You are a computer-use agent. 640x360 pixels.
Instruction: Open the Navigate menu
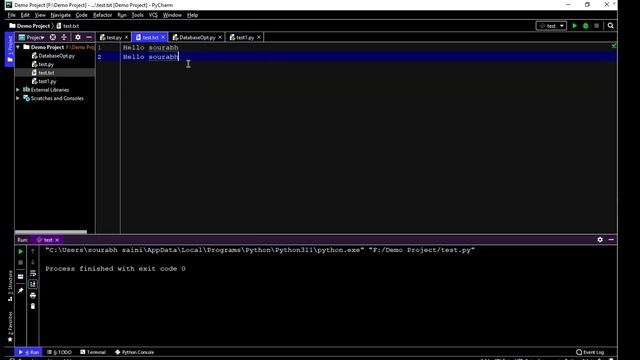pyautogui.click(x=60, y=15)
